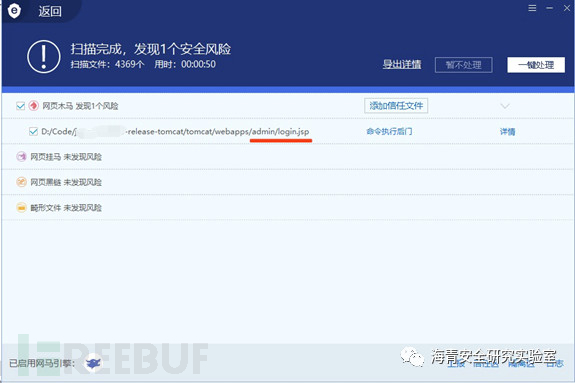
Task: Click the 一键处理 button
Action: point(536,65)
